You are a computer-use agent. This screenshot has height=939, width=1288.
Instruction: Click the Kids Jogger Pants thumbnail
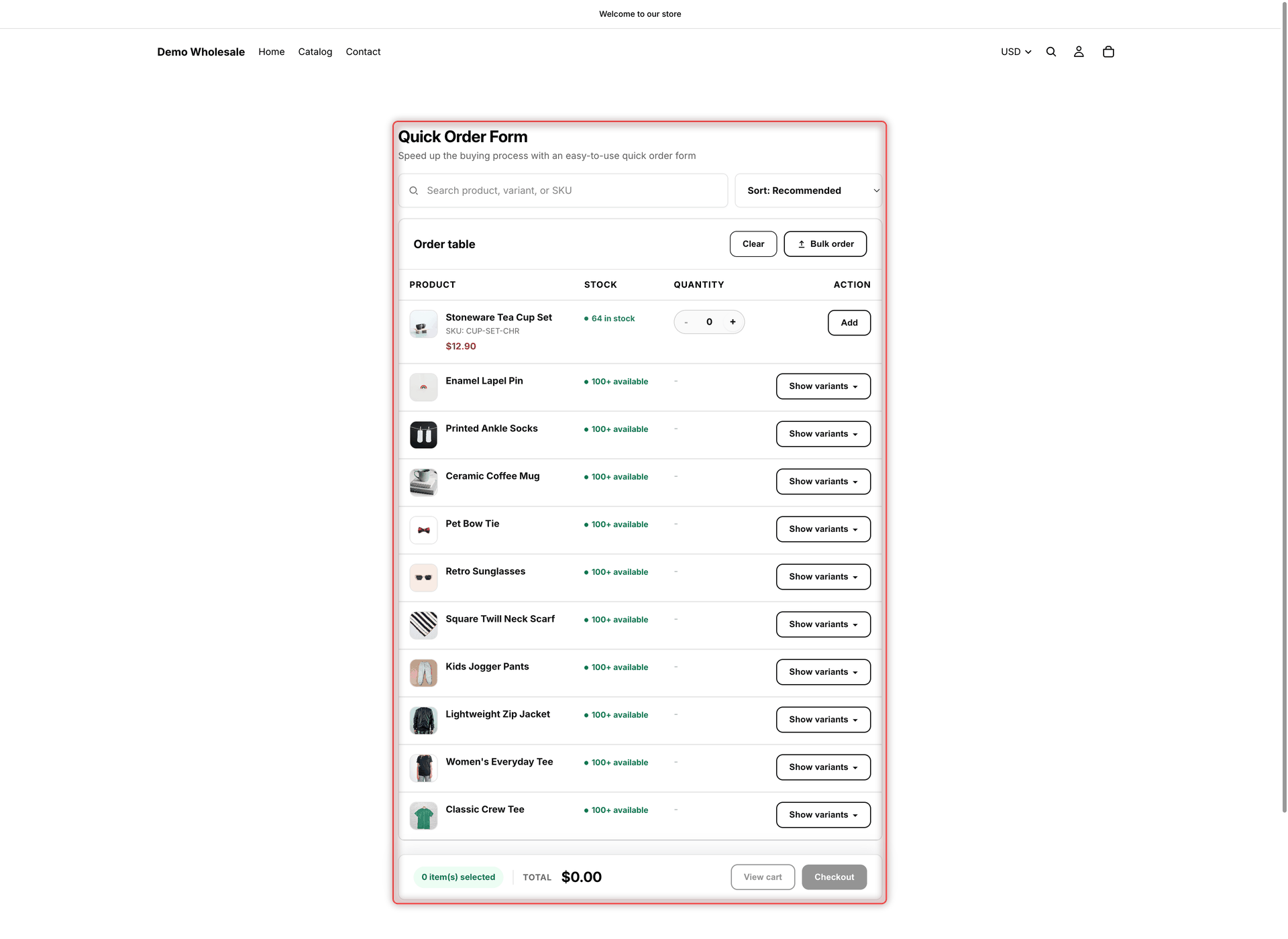click(423, 673)
